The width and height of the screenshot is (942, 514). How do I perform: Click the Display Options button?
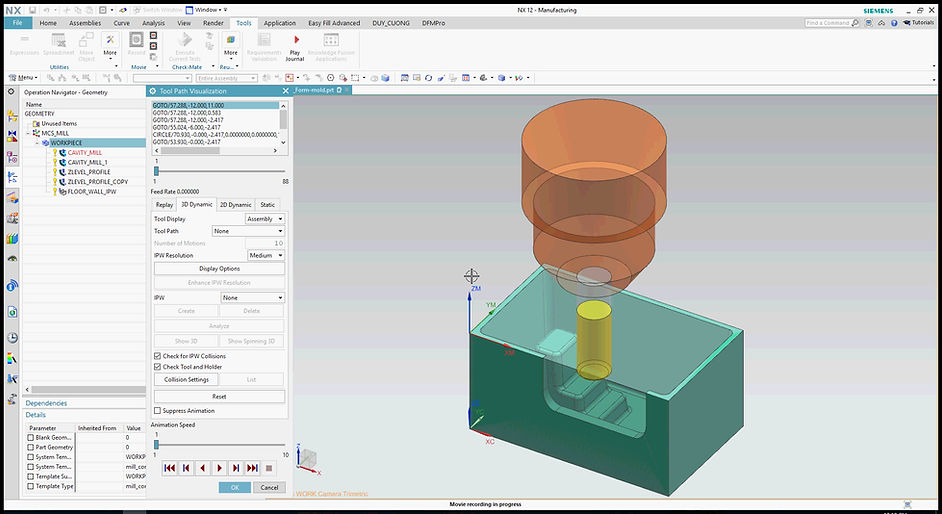point(219,269)
